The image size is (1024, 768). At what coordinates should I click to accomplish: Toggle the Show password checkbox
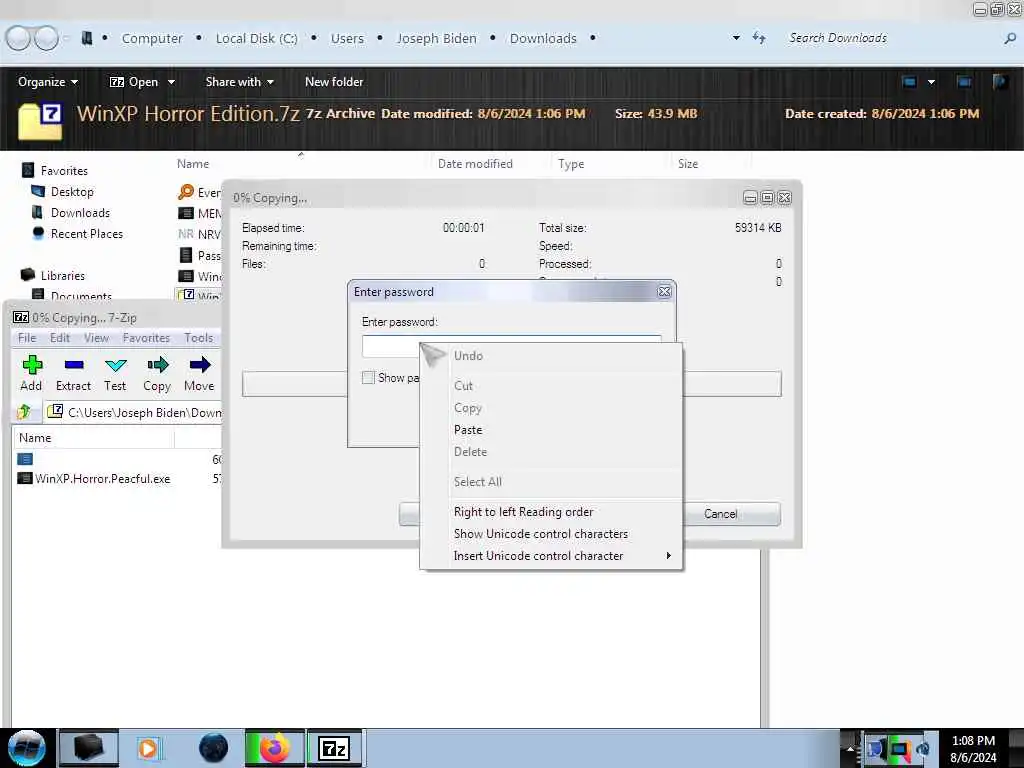point(368,377)
